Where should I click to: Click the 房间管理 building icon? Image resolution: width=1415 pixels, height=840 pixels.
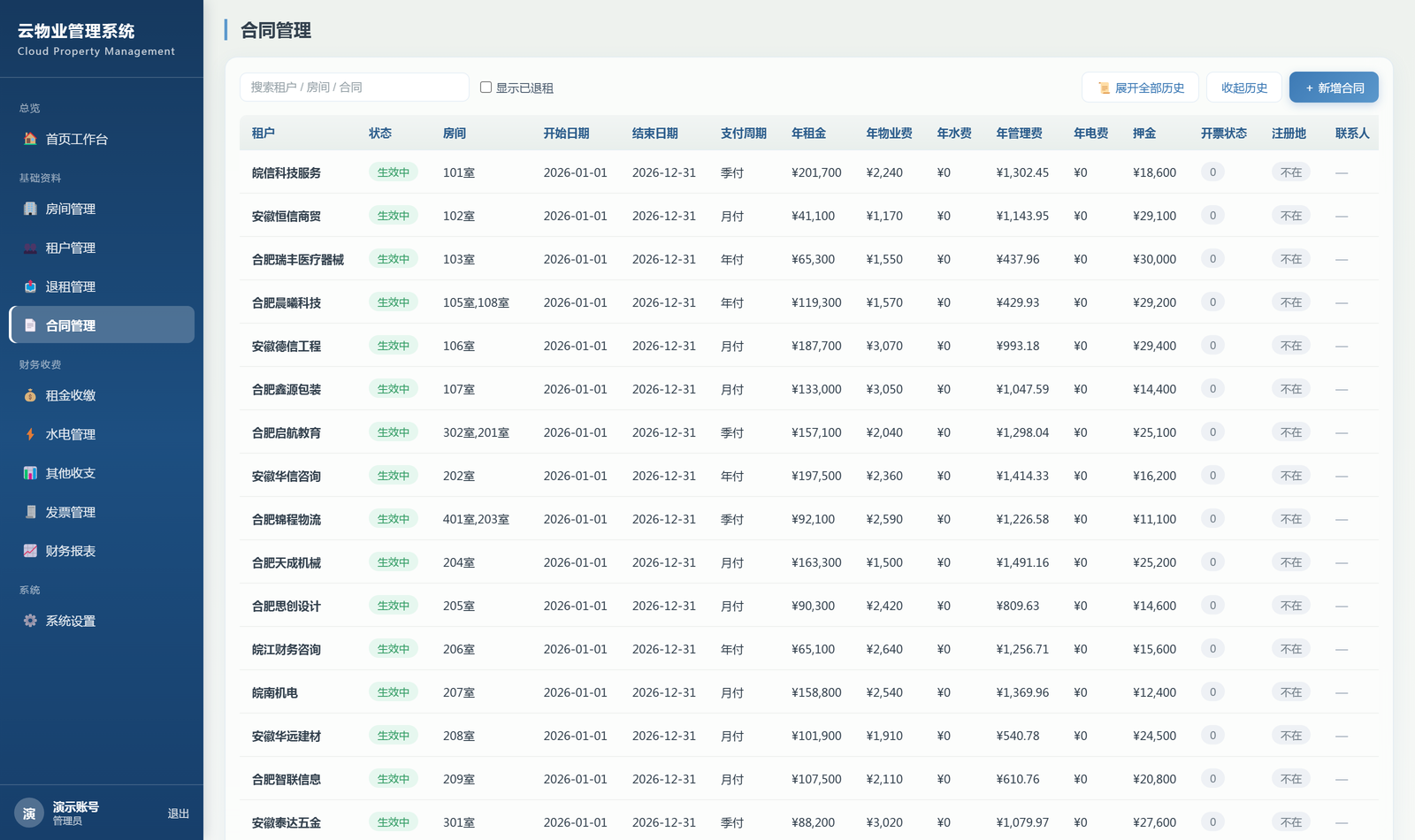[x=30, y=209]
